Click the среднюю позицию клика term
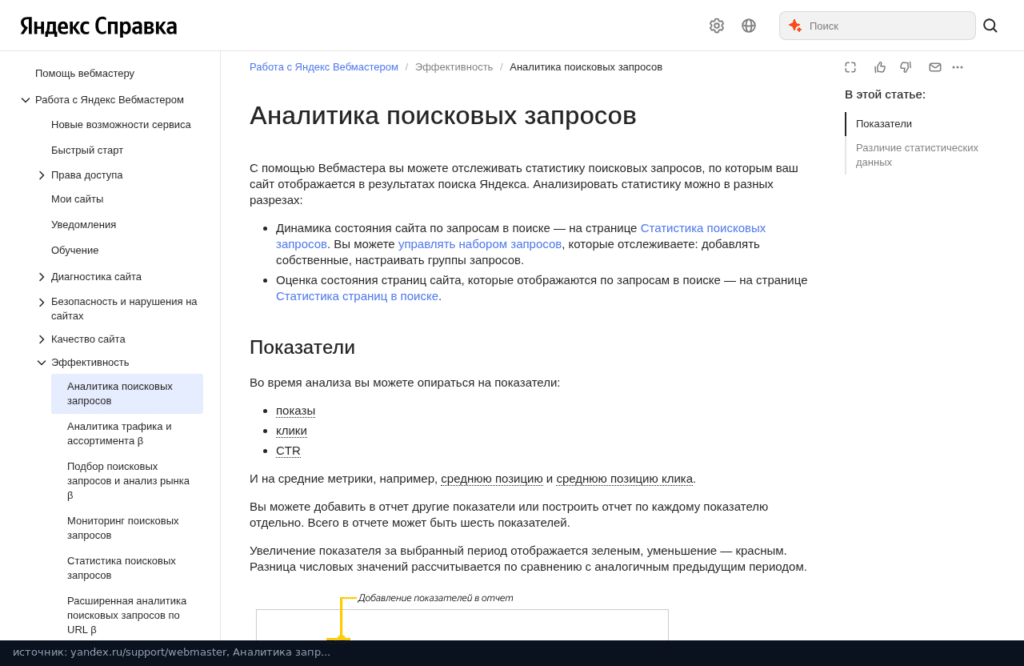 click(x=624, y=479)
